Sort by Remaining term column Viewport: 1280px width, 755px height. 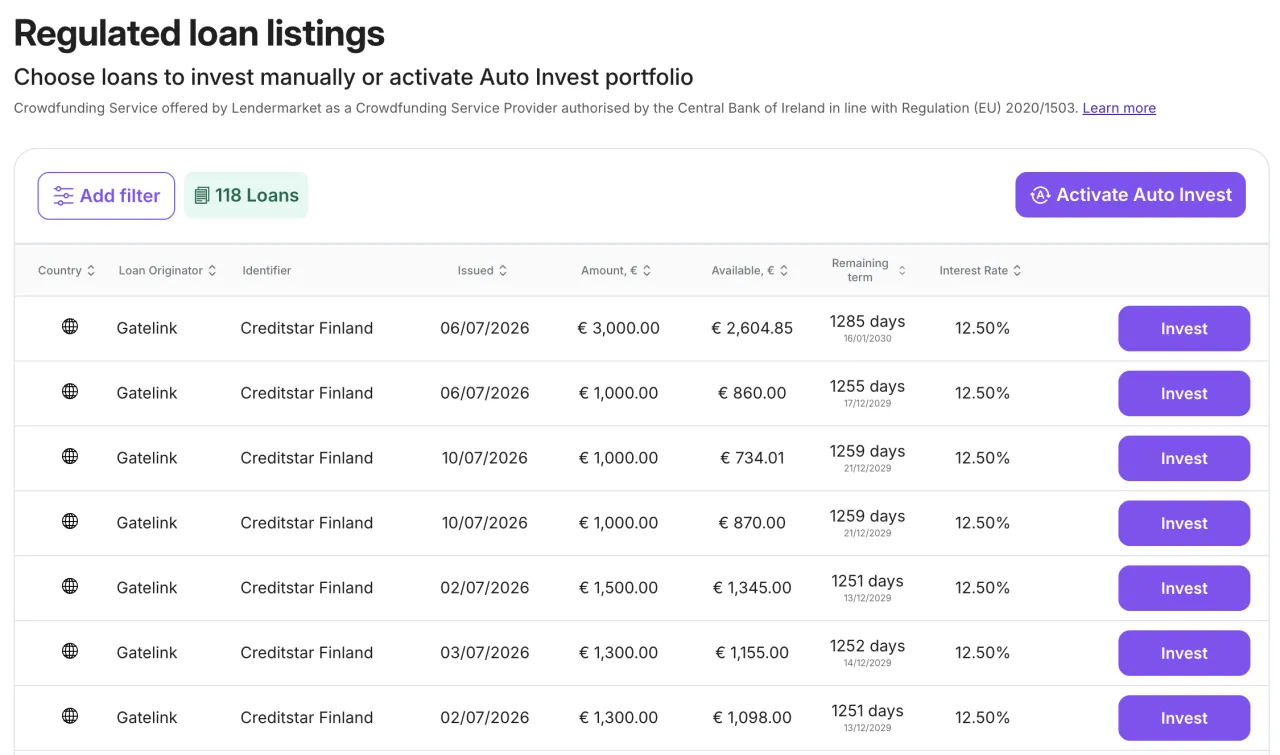click(x=869, y=270)
